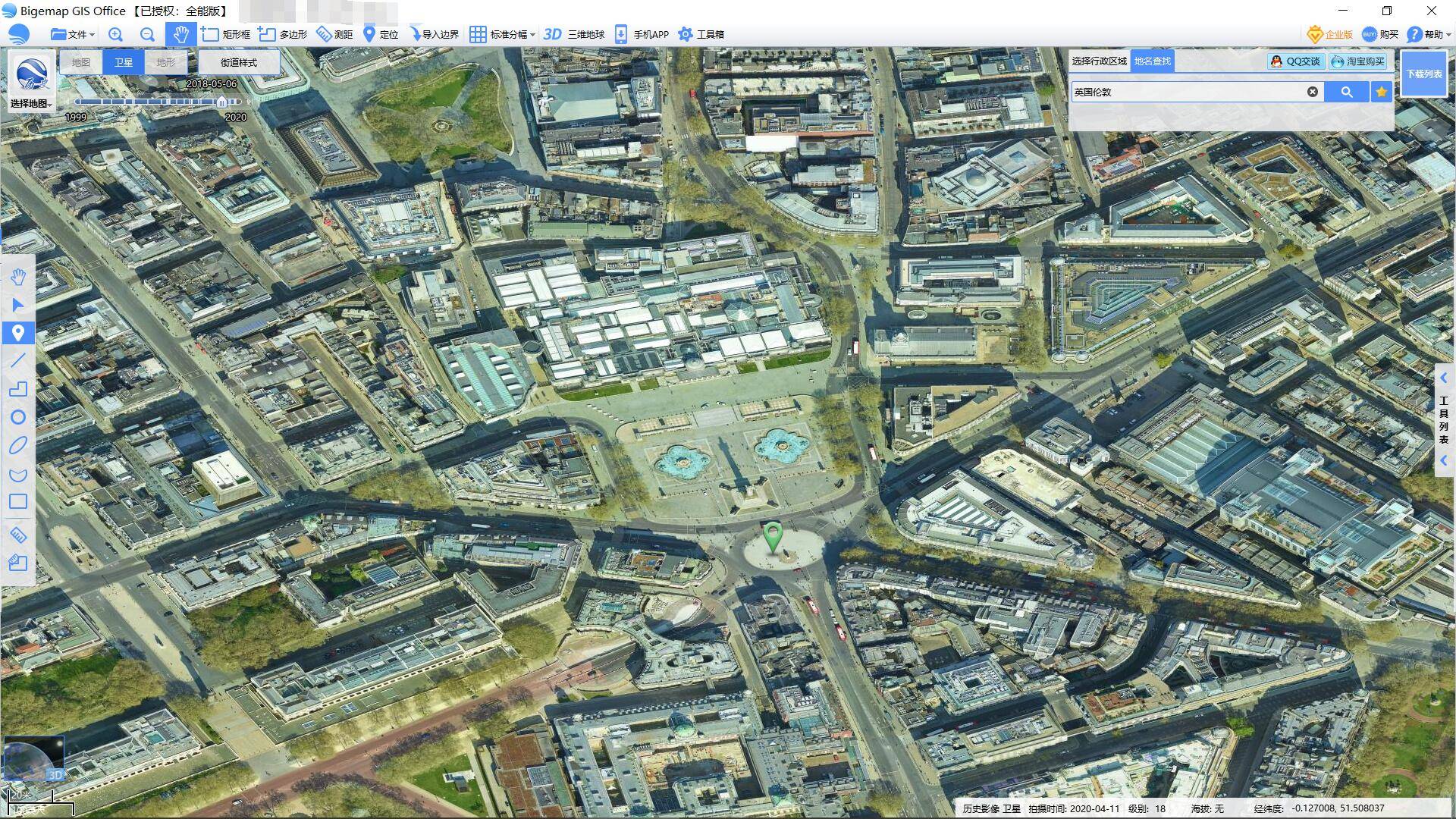Screen dimensions: 1456x819
Task: Click lower chevron of tool list panel
Action: click(1444, 460)
